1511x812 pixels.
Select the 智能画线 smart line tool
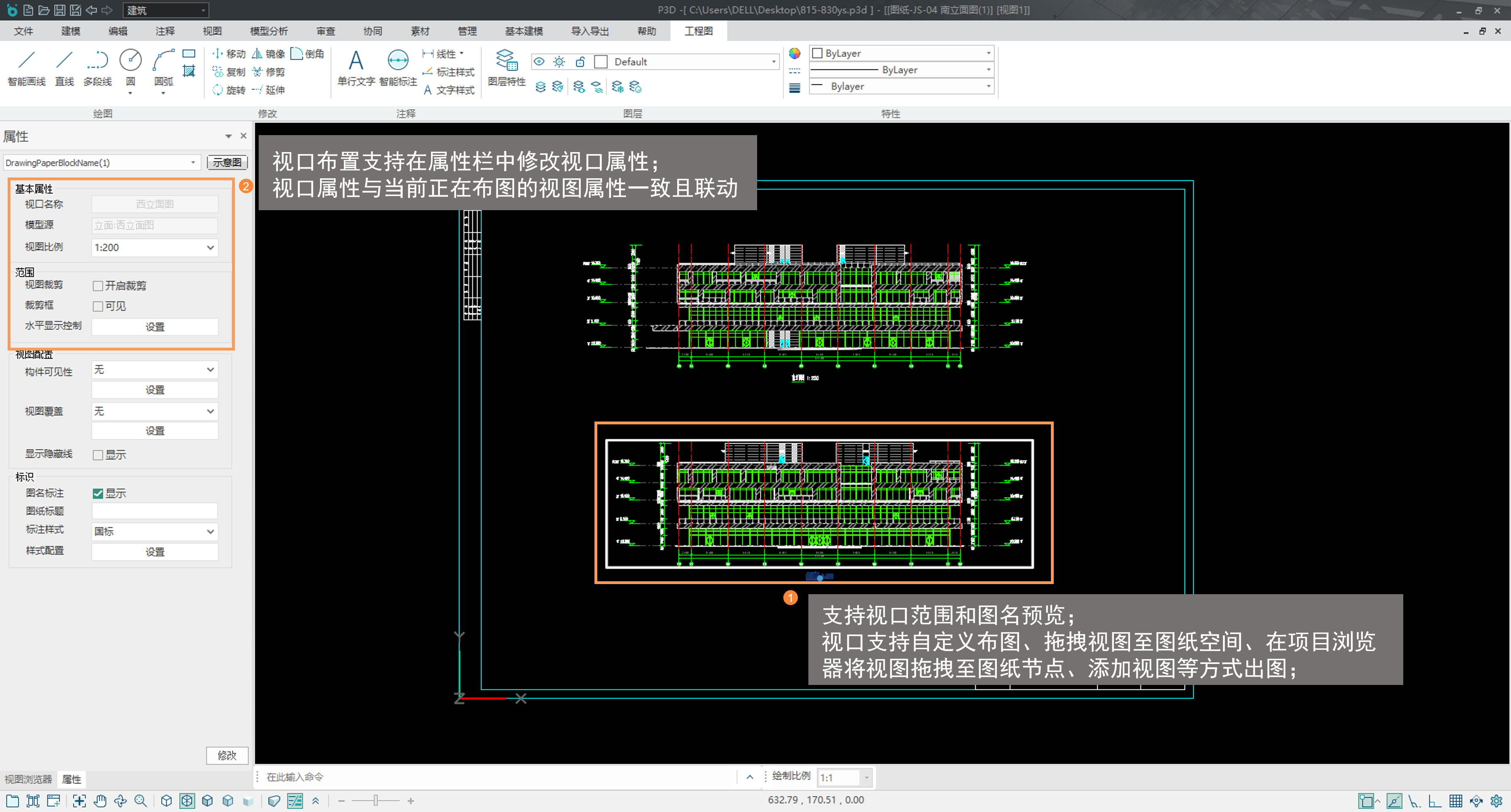[26, 67]
